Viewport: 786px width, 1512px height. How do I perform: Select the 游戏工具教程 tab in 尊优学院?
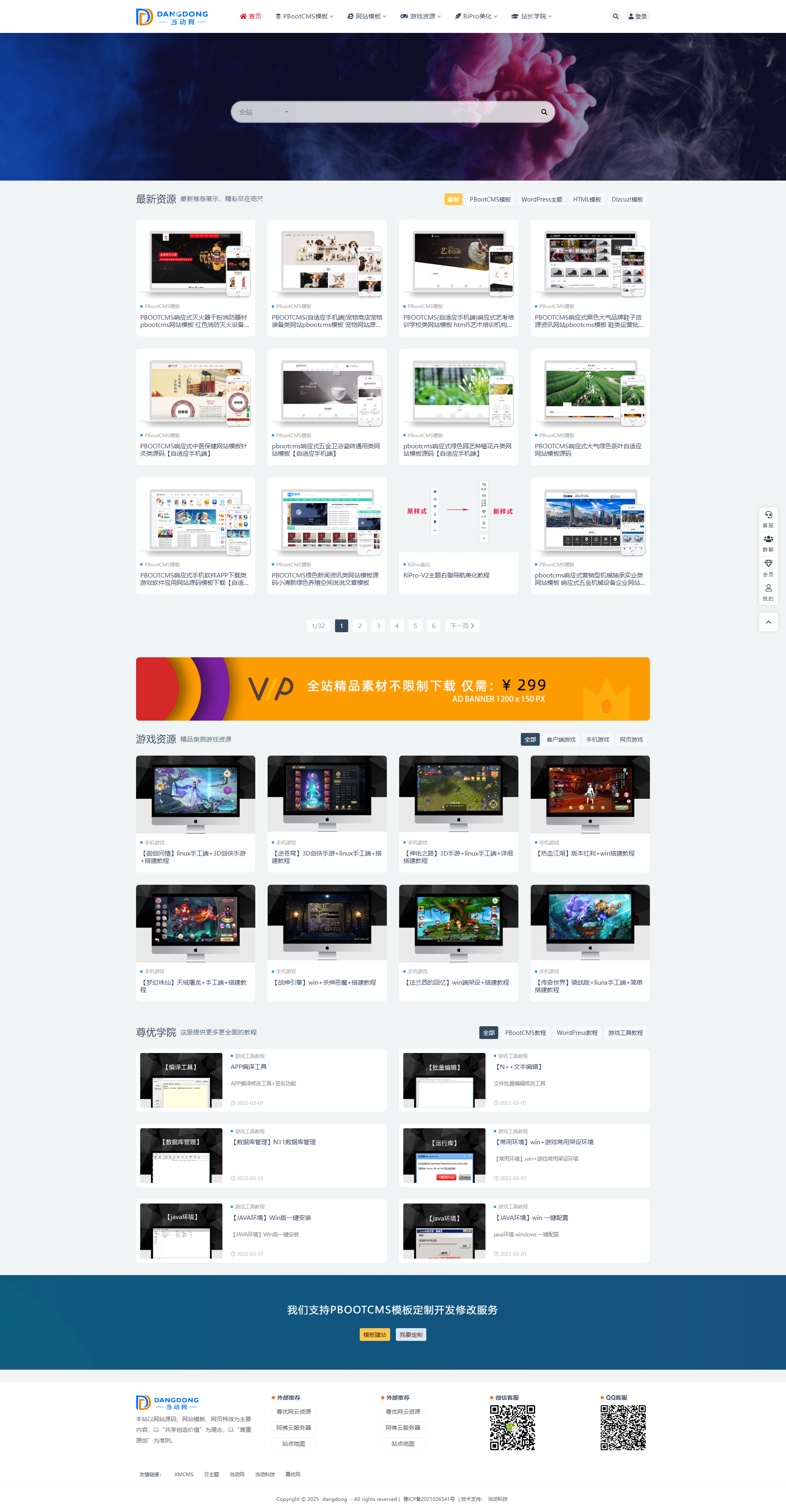(x=625, y=1032)
